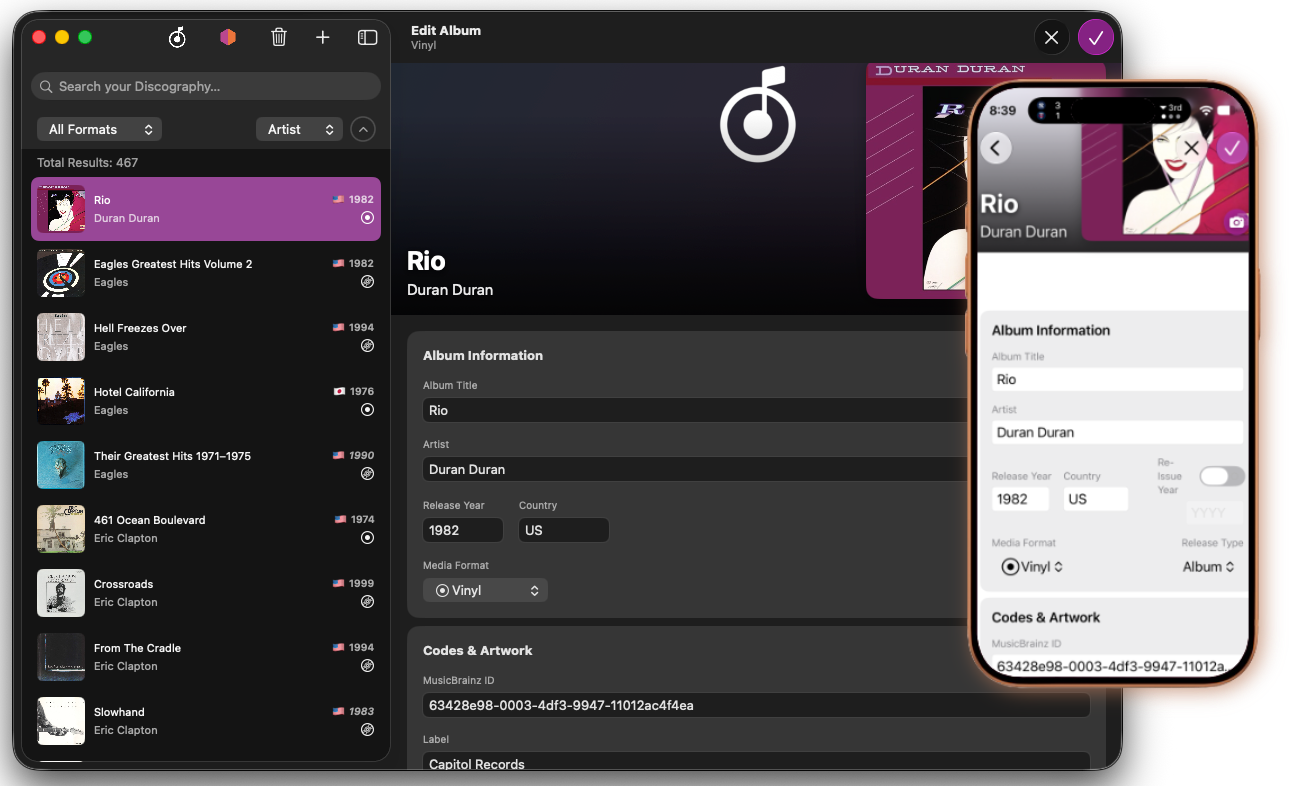Select 461 Ocean Boulevard in the album list
The height and width of the screenshot is (786, 1289).
pos(206,529)
